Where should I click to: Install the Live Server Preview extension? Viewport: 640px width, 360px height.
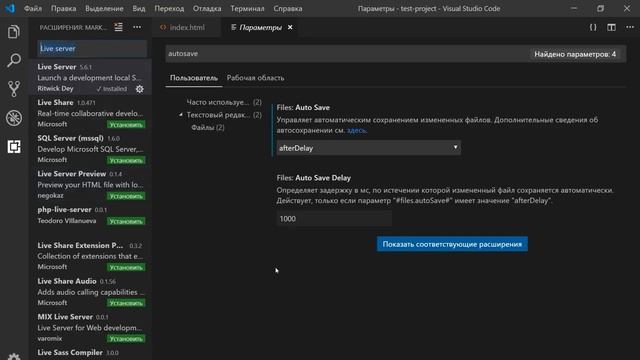tap(126, 196)
